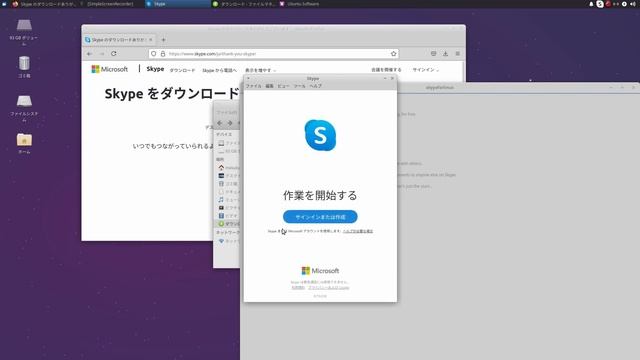Open the home folder desktop icon
The width and height of the screenshot is (640, 360).
[x=24, y=143]
